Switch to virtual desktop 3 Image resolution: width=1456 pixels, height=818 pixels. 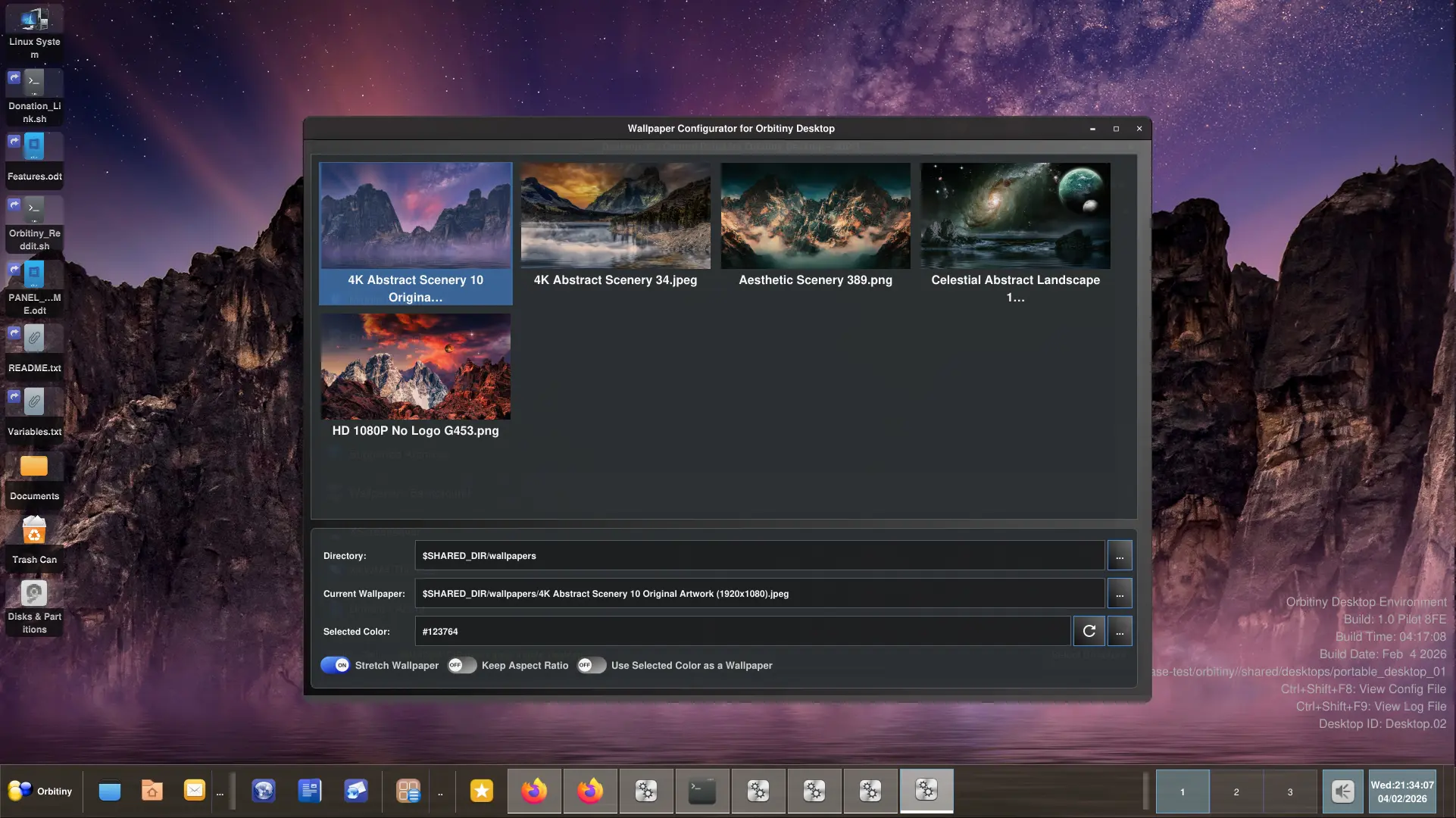tap(1289, 791)
